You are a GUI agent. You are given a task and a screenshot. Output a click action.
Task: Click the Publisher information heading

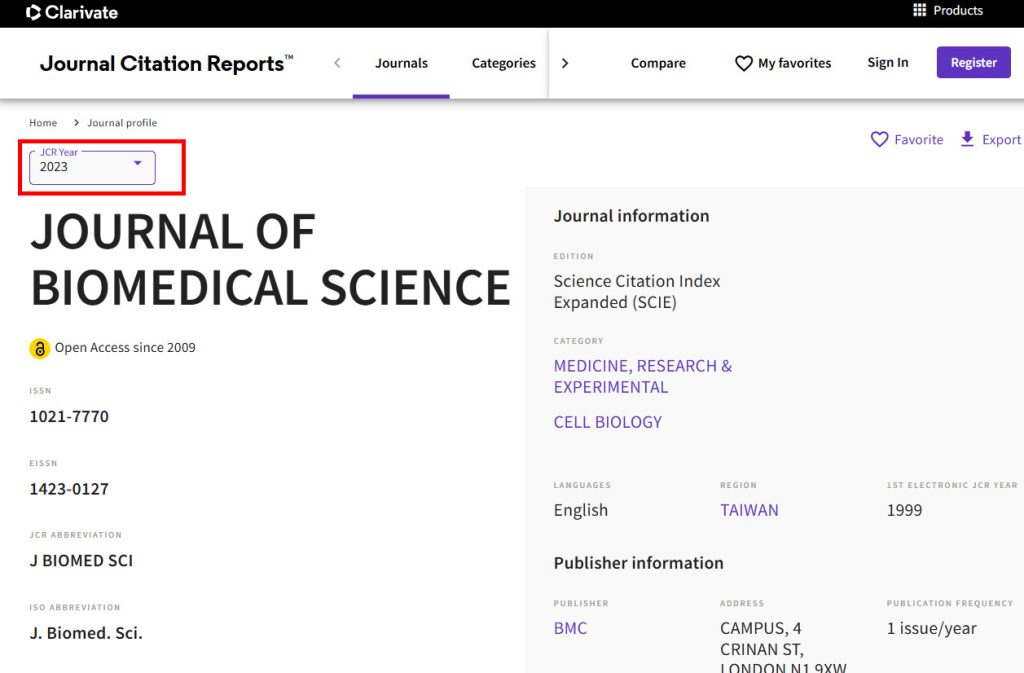tap(638, 563)
